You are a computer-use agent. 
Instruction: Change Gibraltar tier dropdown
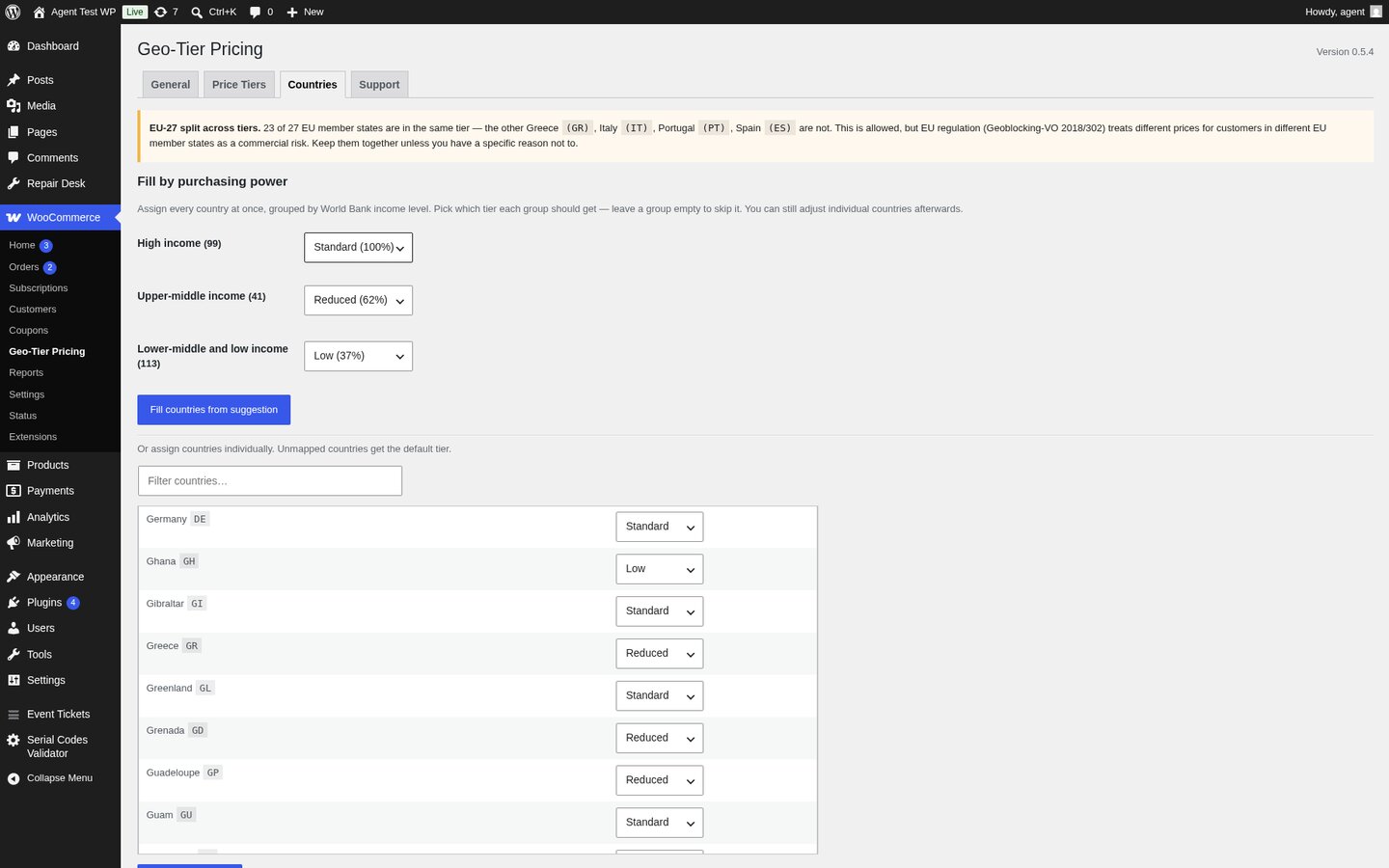(x=659, y=611)
